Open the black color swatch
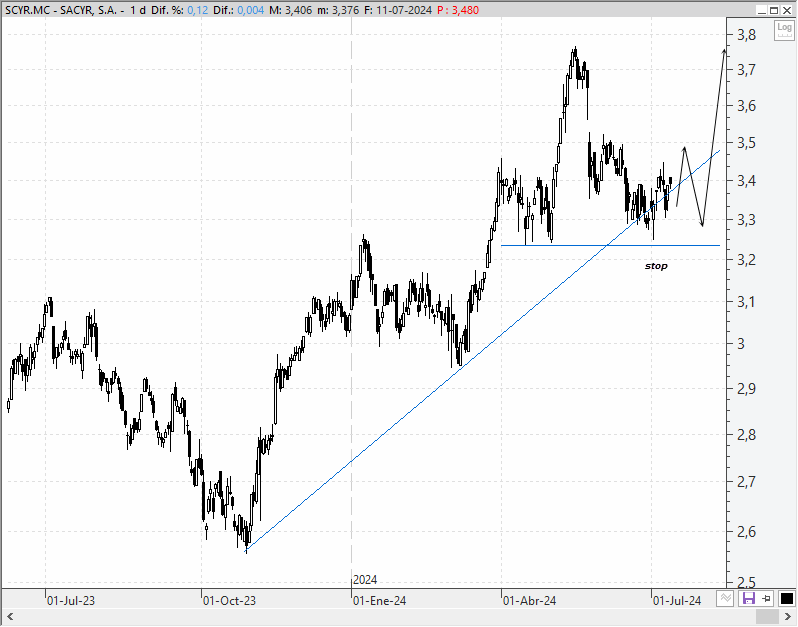The width and height of the screenshot is (798, 627). [x=786, y=598]
